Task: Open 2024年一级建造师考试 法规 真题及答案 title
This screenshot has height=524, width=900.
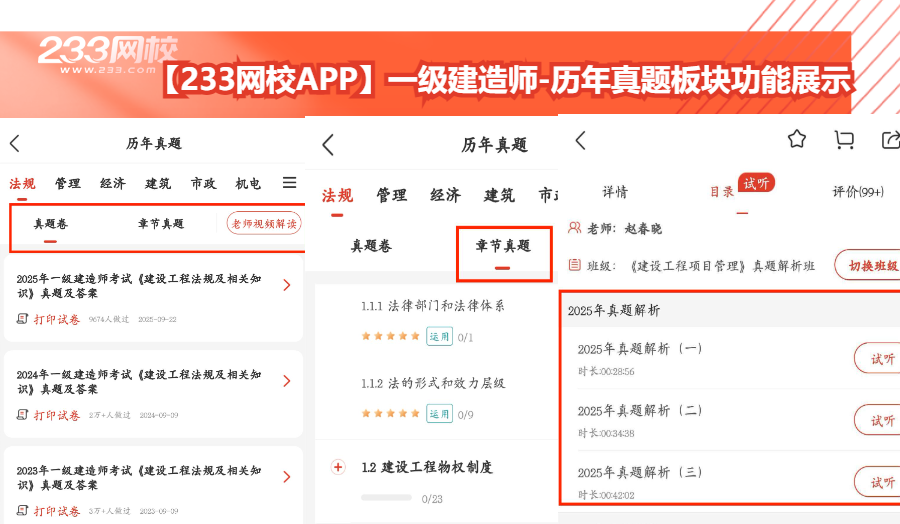Action: pos(139,382)
